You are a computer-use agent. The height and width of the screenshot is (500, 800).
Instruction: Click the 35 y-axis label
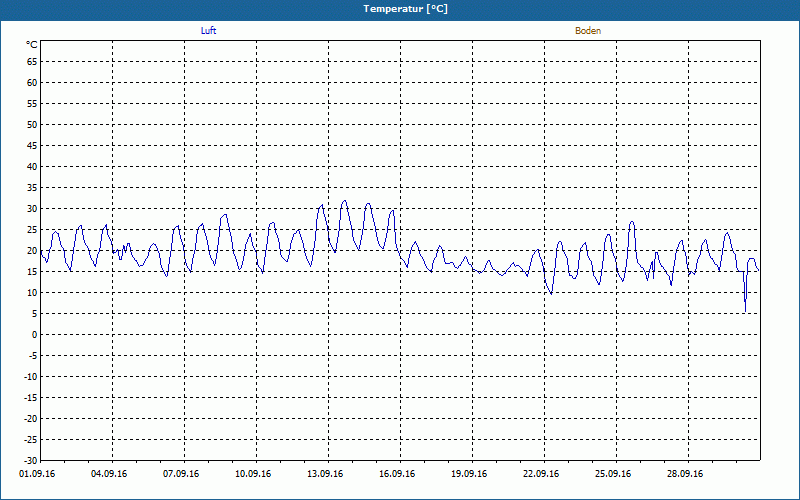coord(32,188)
